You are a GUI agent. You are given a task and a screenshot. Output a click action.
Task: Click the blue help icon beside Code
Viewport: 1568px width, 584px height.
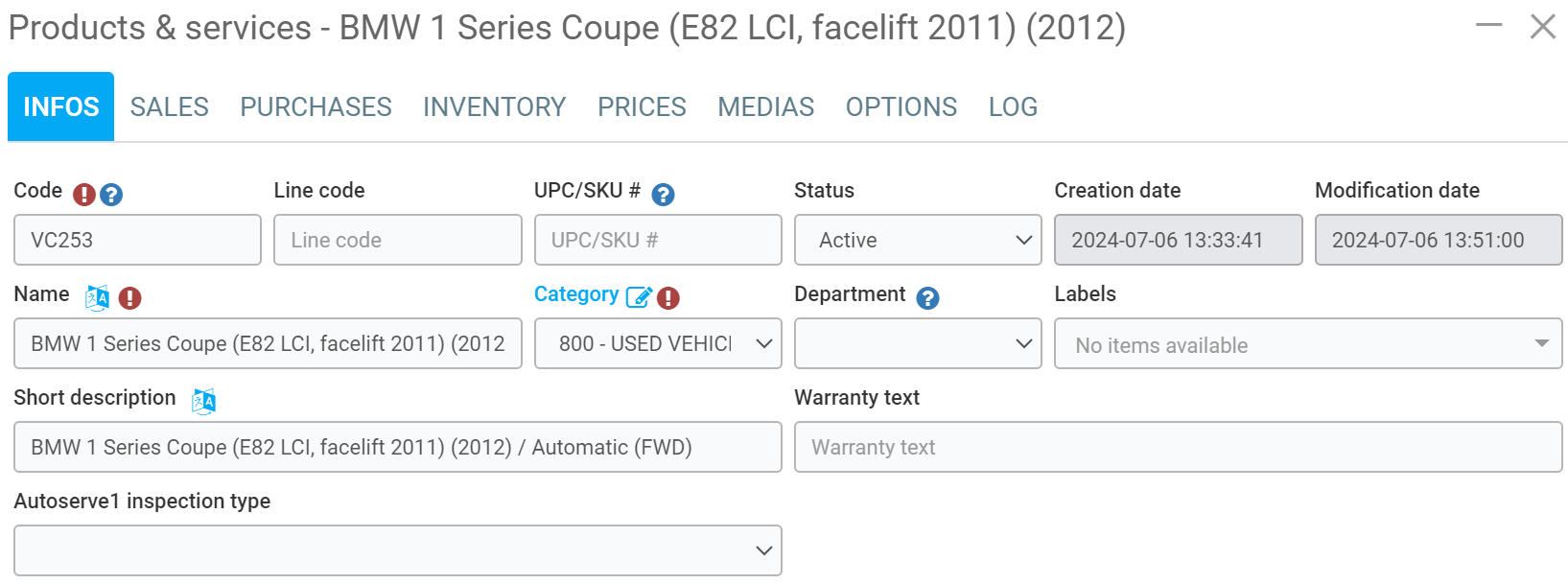(x=111, y=195)
